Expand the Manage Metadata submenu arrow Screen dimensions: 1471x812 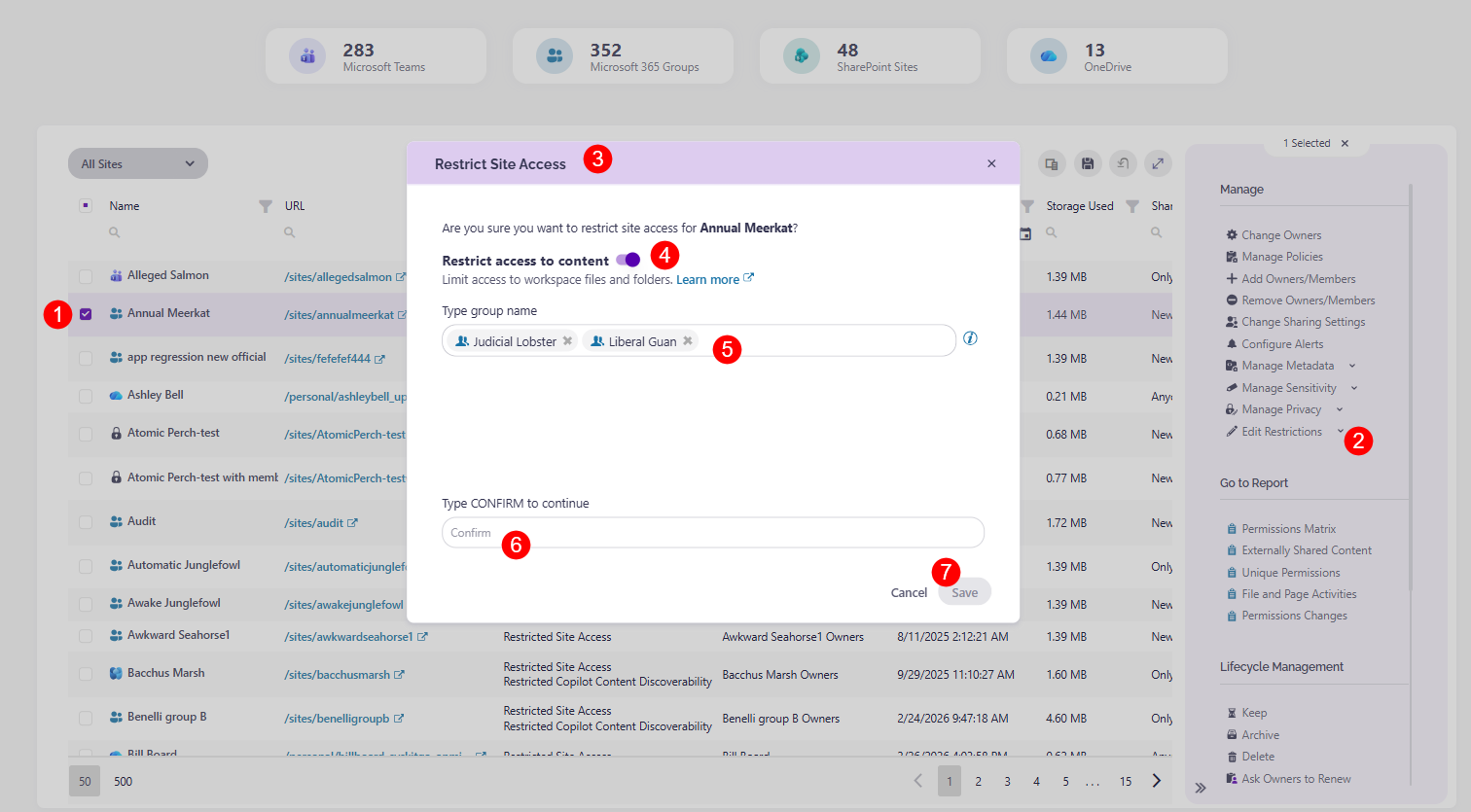click(1352, 366)
